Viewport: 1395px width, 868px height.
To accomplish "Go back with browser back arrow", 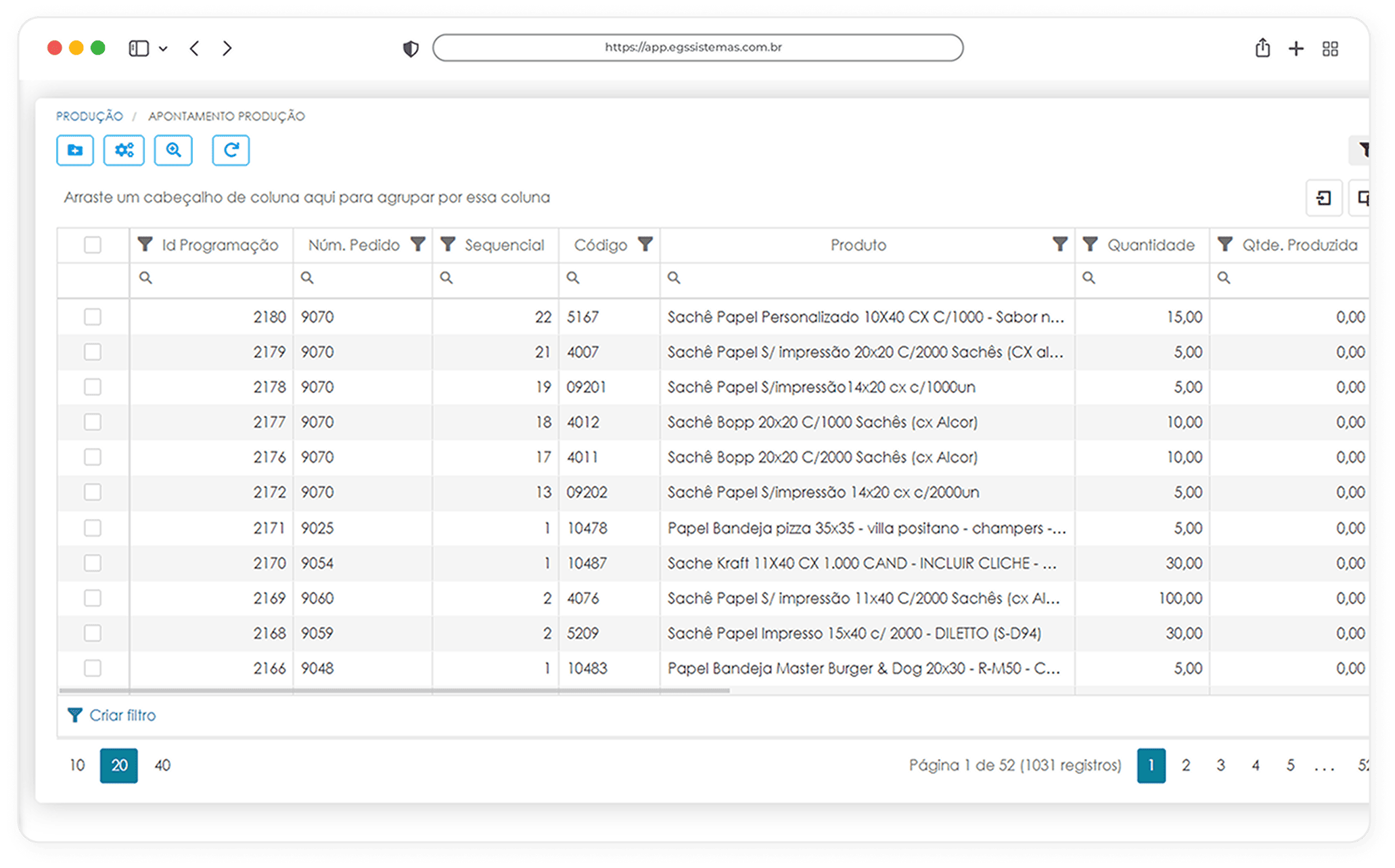I will tap(195, 49).
